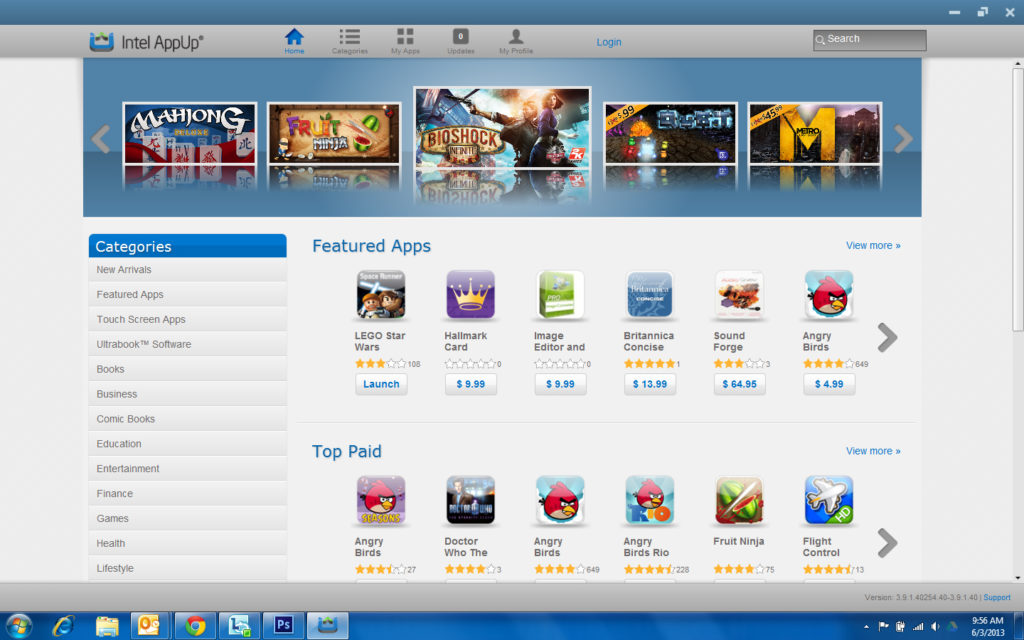The image size is (1024, 640).
Task: Select the Business category
Action: click(187, 394)
